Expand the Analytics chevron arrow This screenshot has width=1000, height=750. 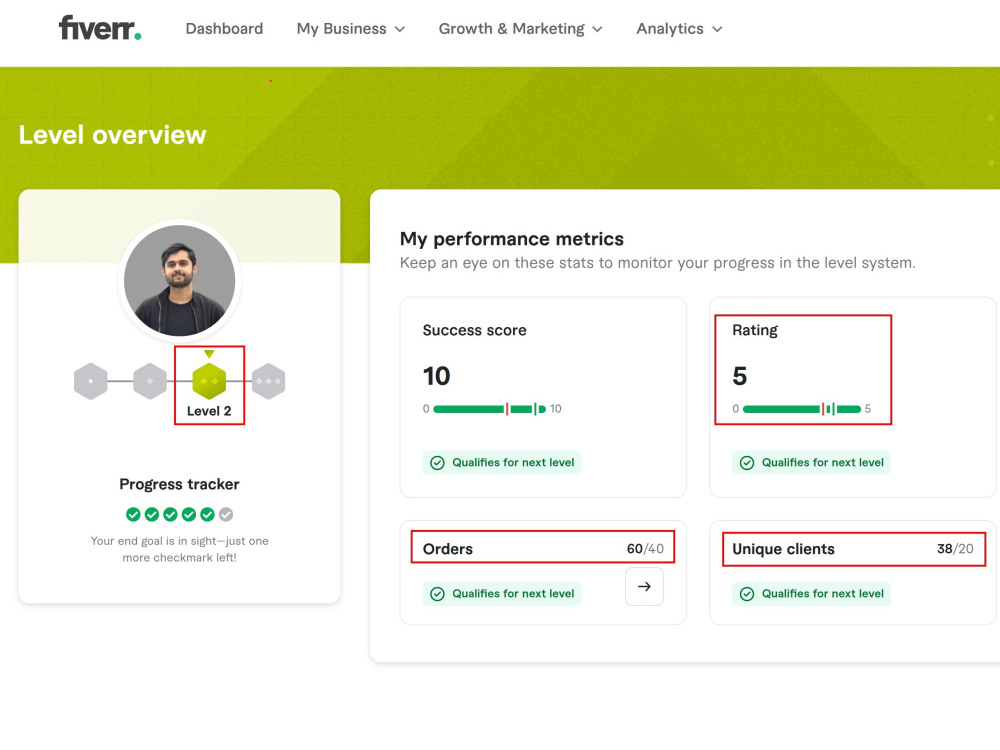coord(717,29)
